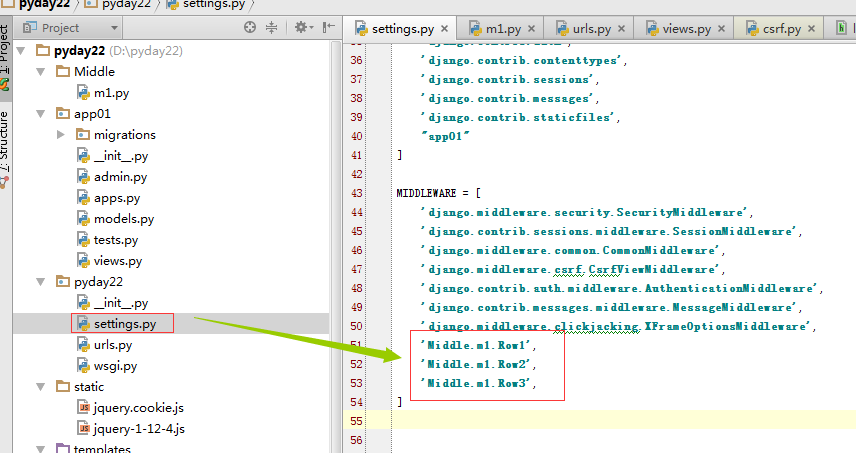Select settings.py in the project tree
This screenshot has height=453, width=856.
point(124,324)
